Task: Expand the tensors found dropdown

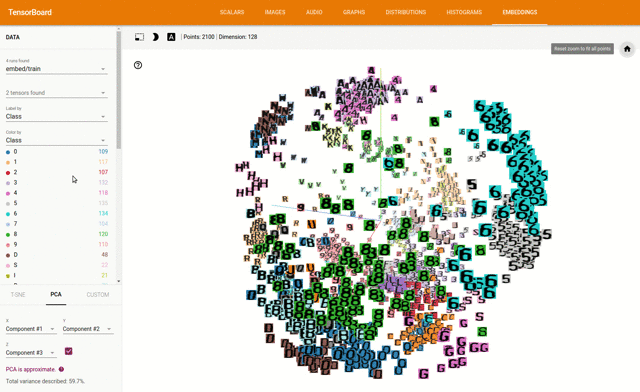Action: coord(56,93)
